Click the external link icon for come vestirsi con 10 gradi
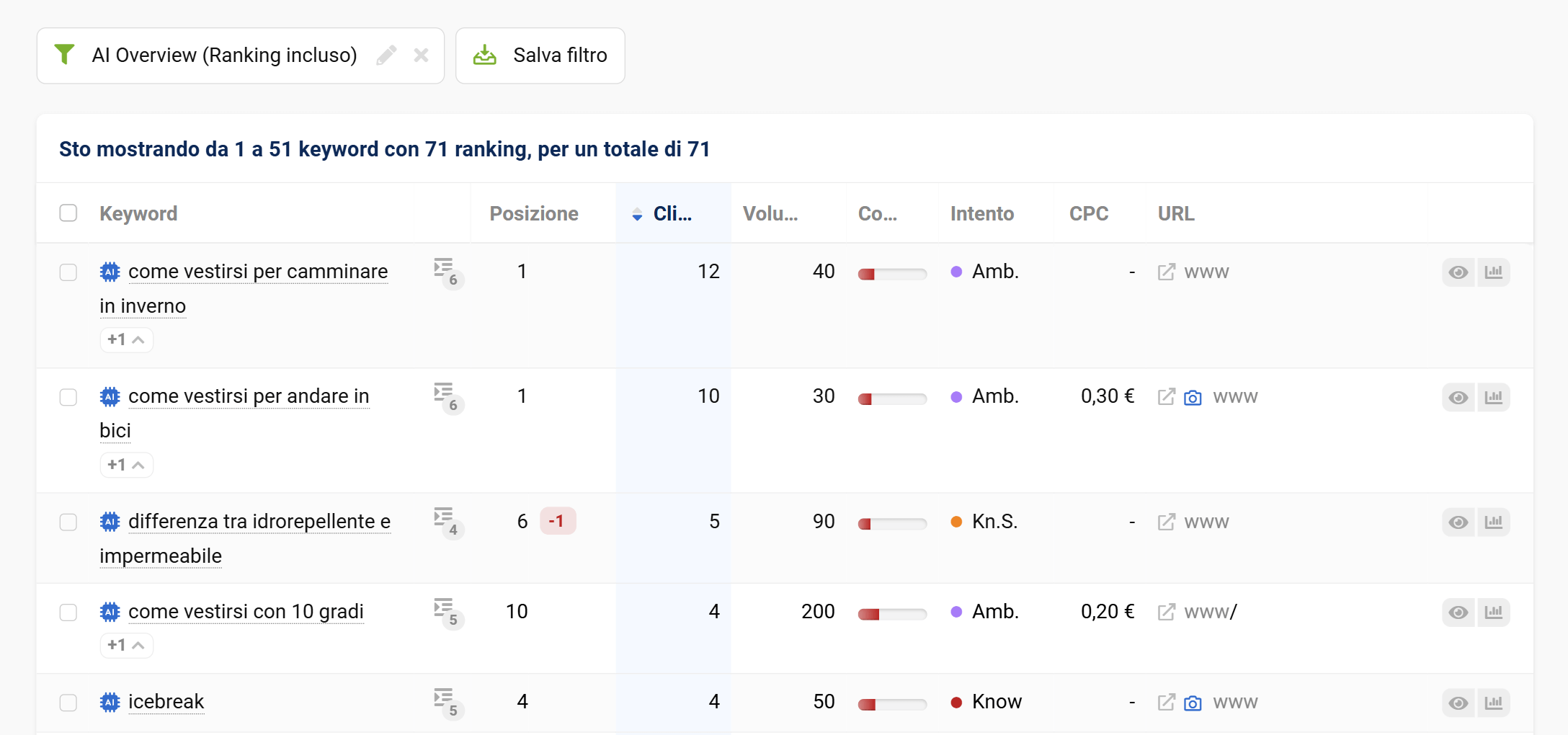 [x=1166, y=612]
